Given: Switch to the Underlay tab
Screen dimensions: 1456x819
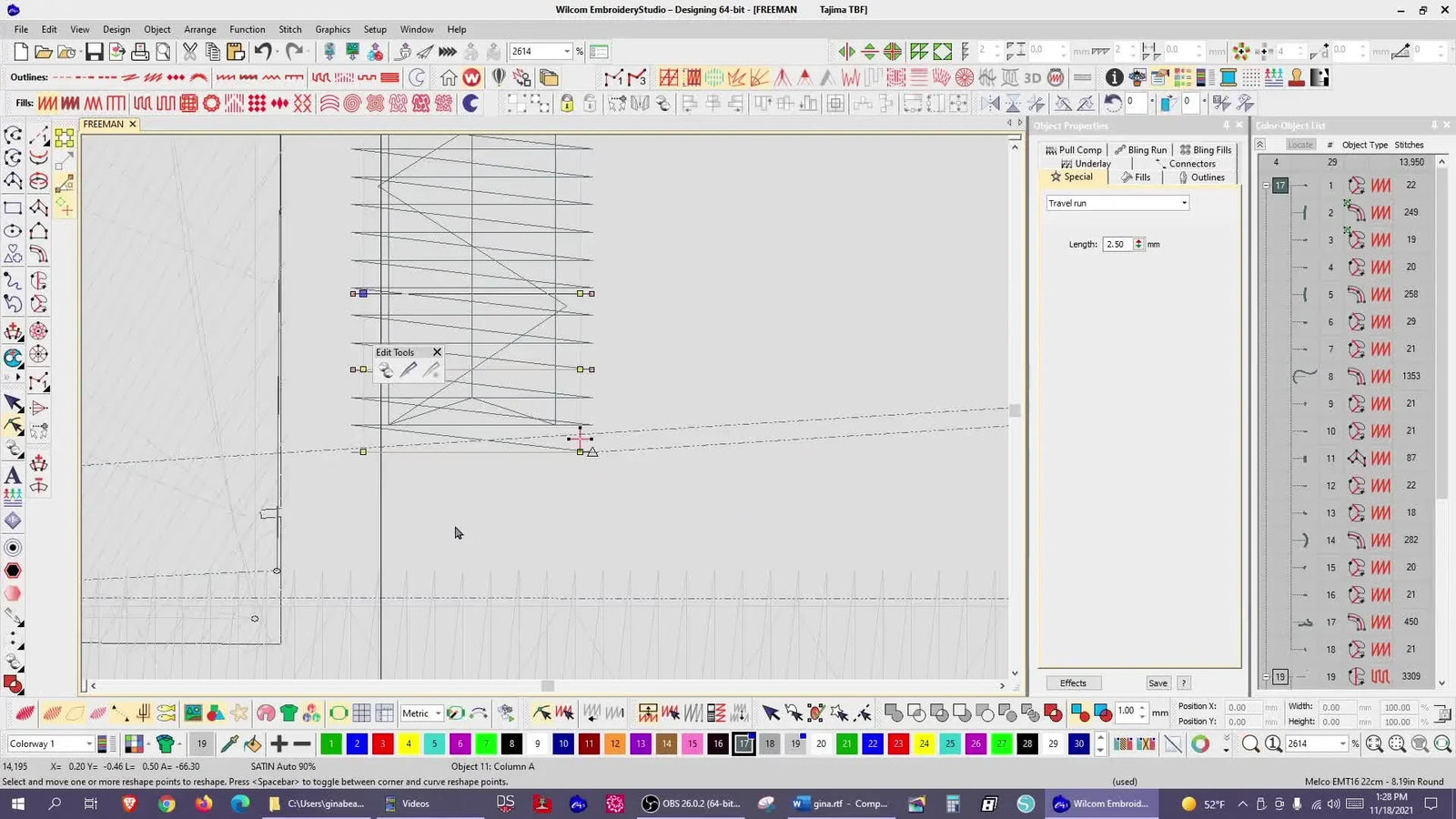Looking at the screenshot, I should coord(1086,164).
